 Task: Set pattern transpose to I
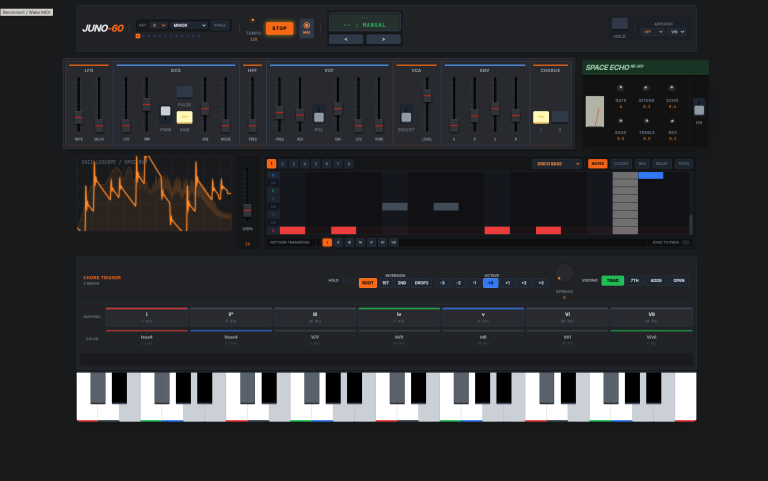coord(327,242)
